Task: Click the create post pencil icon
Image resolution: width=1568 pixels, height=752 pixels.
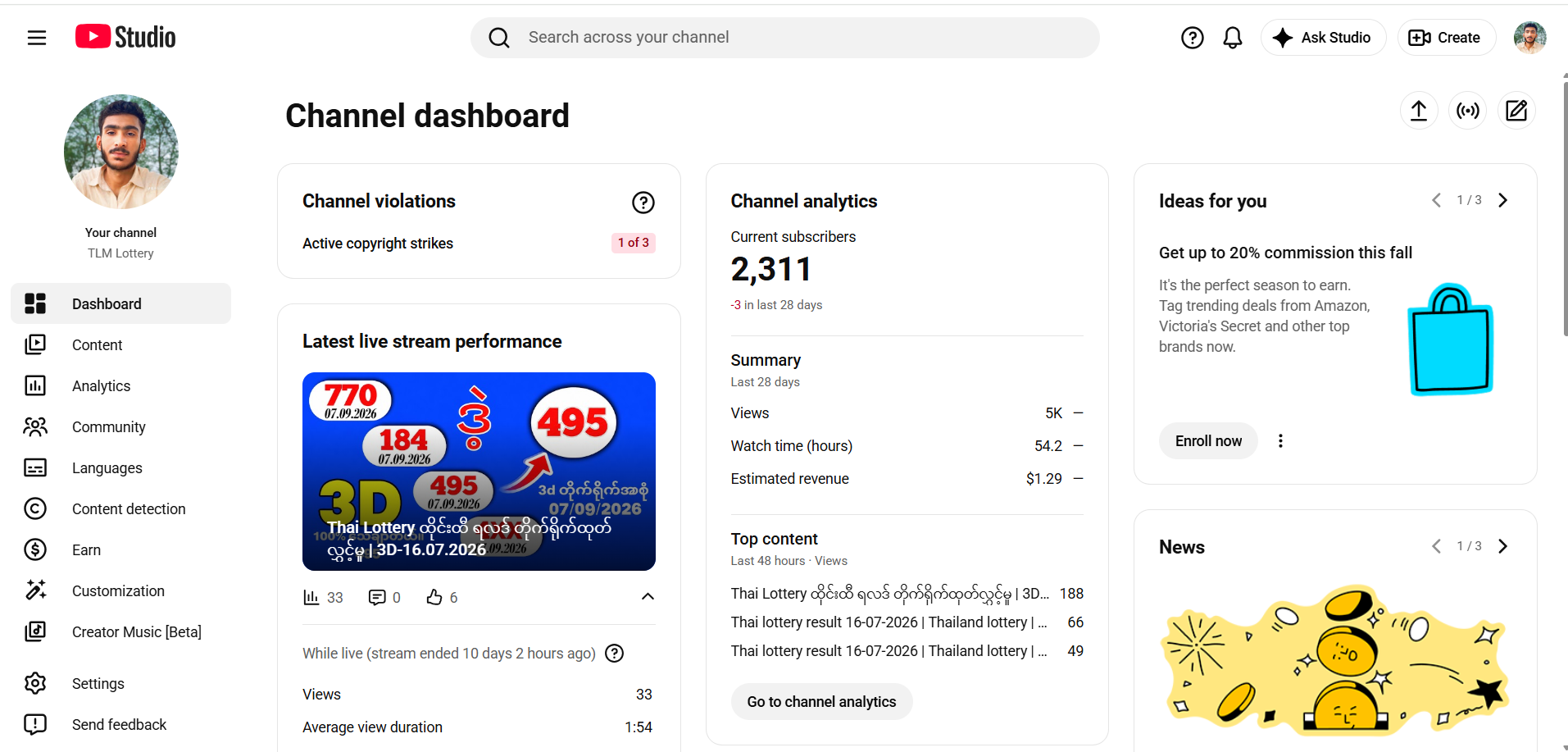Action: coord(1516,111)
